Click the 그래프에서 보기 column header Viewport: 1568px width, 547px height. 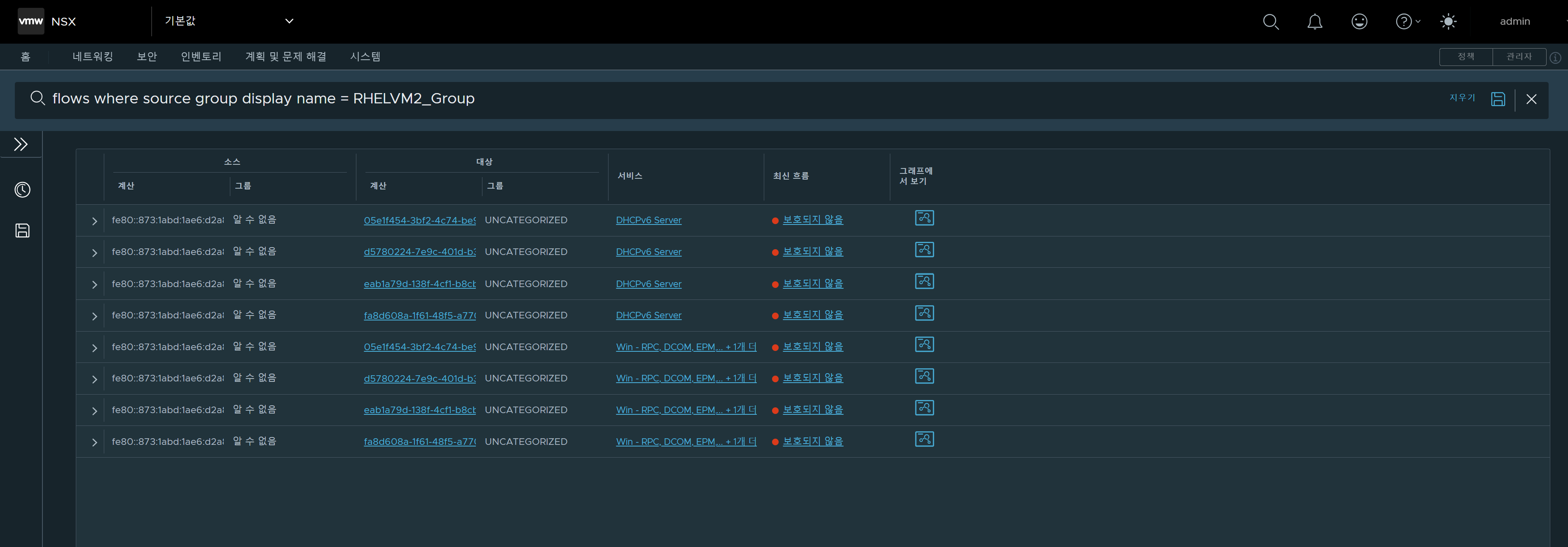coord(916,176)
